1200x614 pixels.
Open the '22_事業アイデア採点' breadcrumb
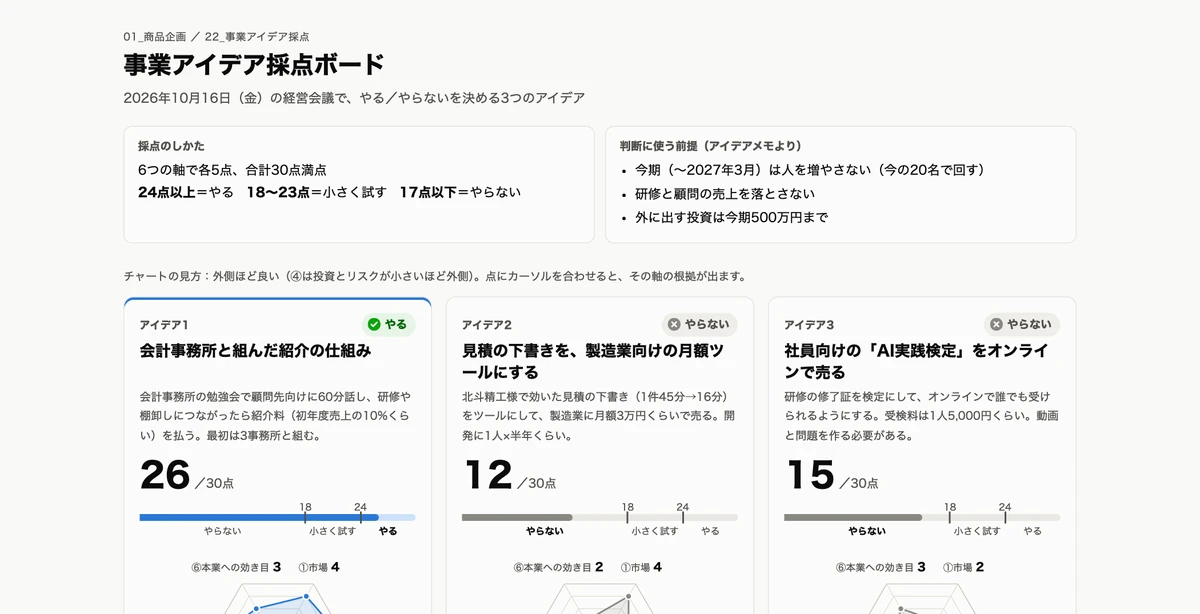257,36
